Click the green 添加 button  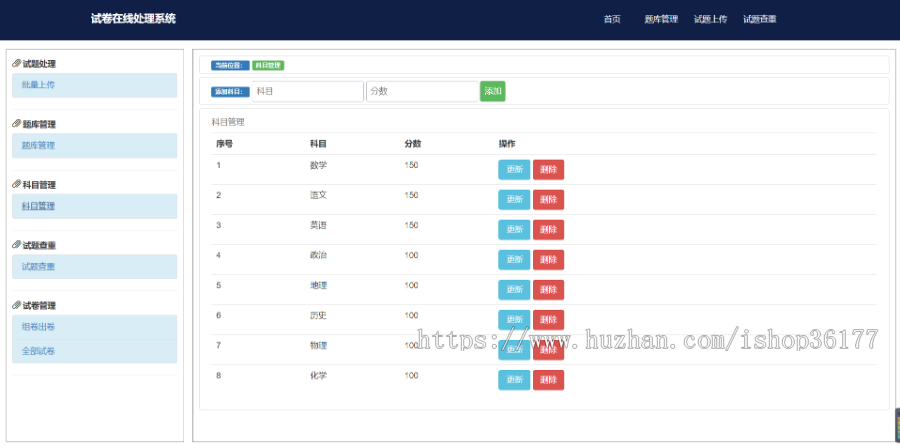click(492, 91)
